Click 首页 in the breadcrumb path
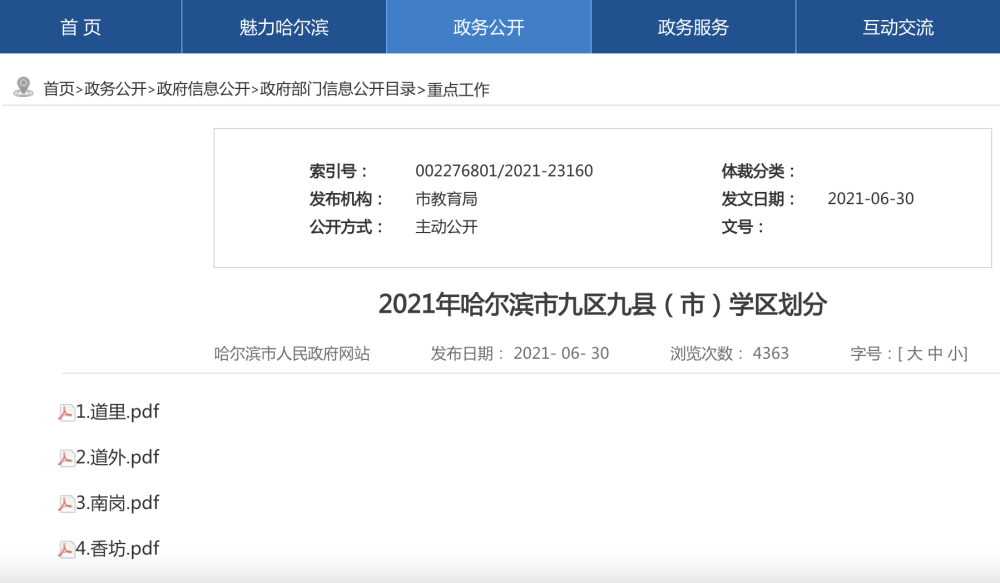Viewport: 1000px width, 583px height. tap(59, 89)
